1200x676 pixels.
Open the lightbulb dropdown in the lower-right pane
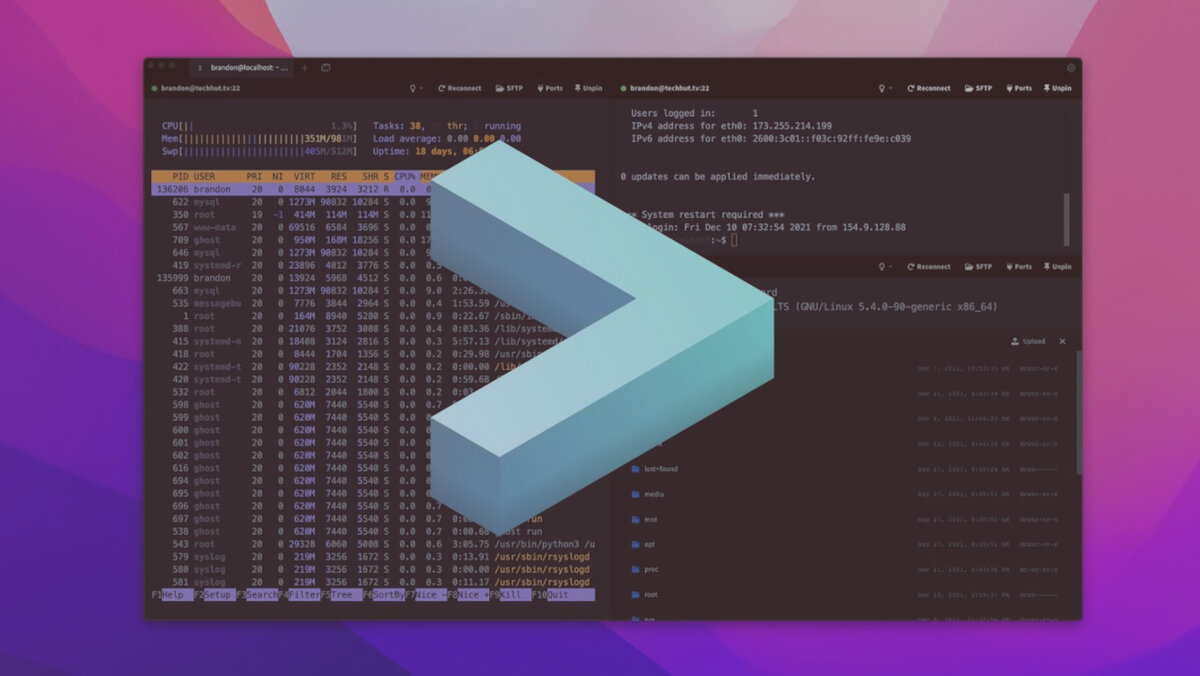885,267
